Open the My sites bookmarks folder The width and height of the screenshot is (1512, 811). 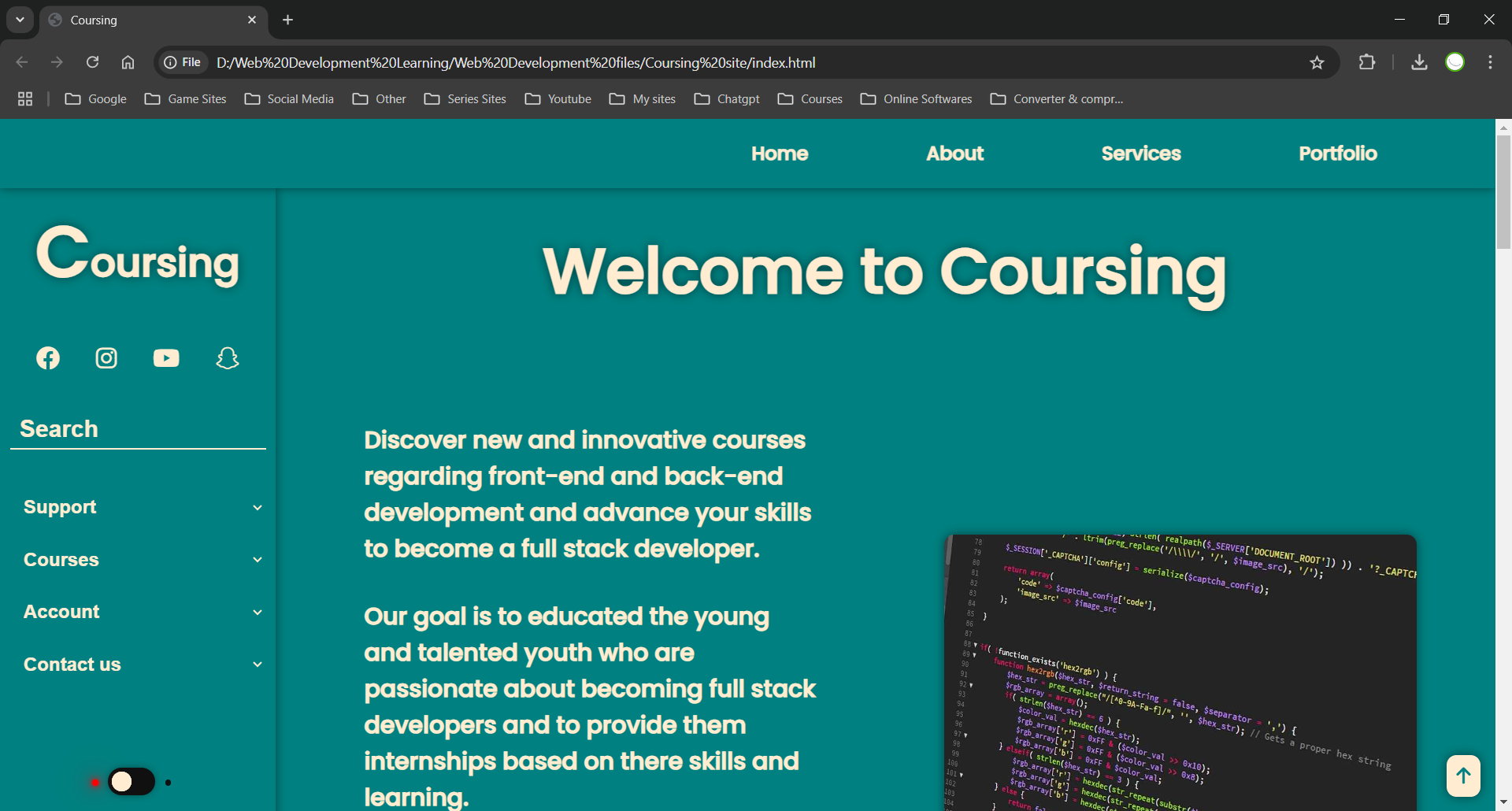pyautogui.click(x=643, y=98)
